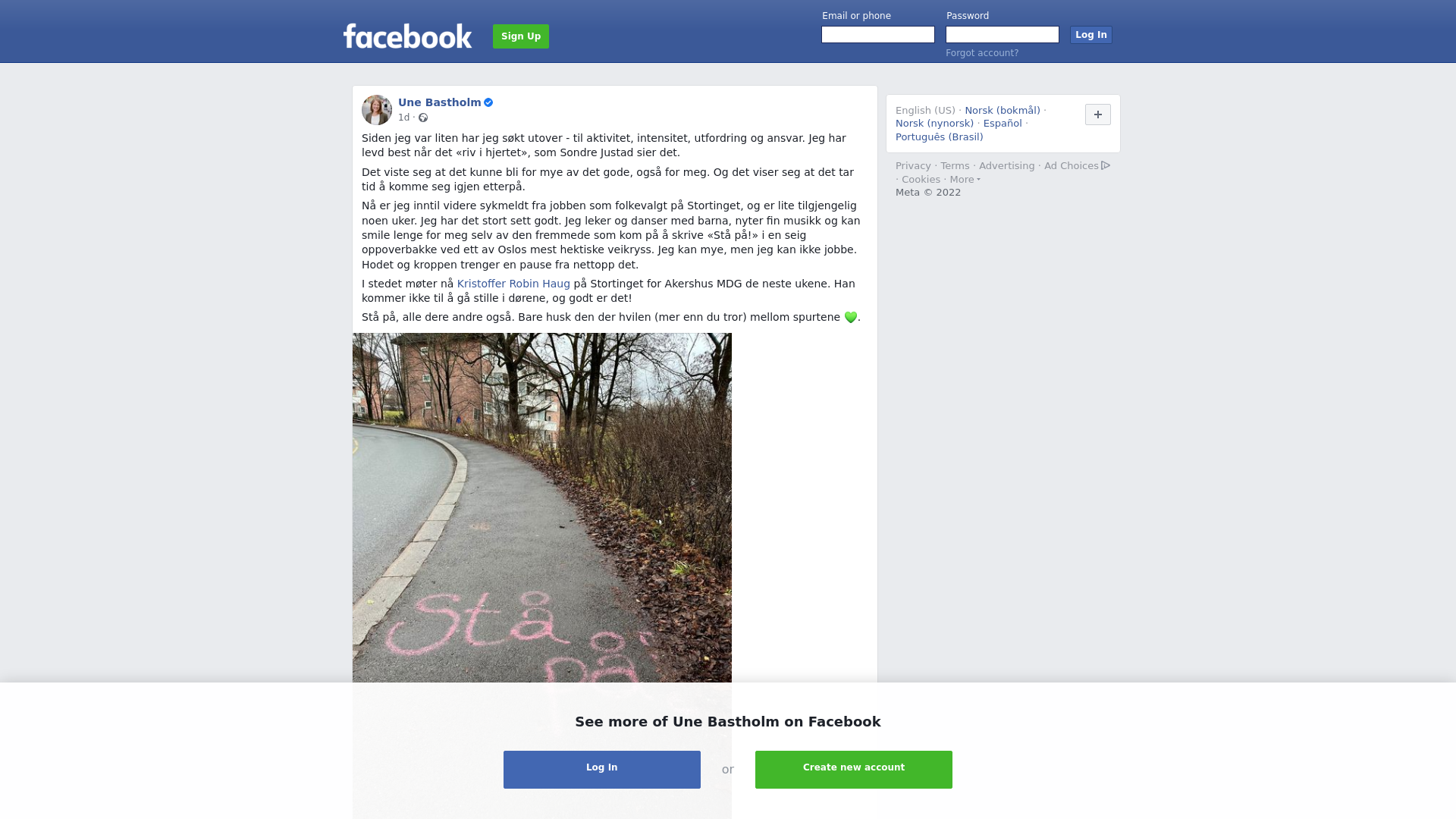Click the public globe privacy icon
Screen dimensions: 1456x819
423,118
